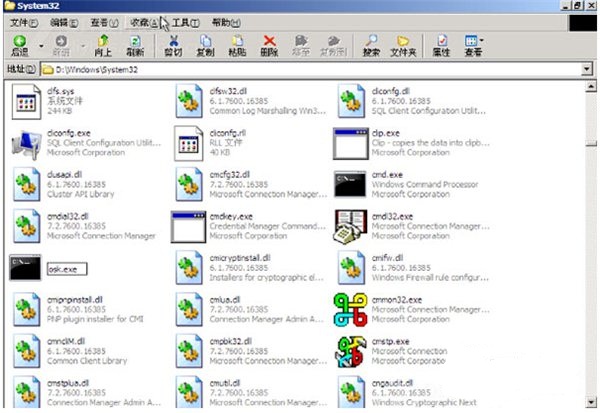Click the scroll down arrow of file list
This screenshot has width=600, height=413.
pyautogui.click(x=591, y=402)
